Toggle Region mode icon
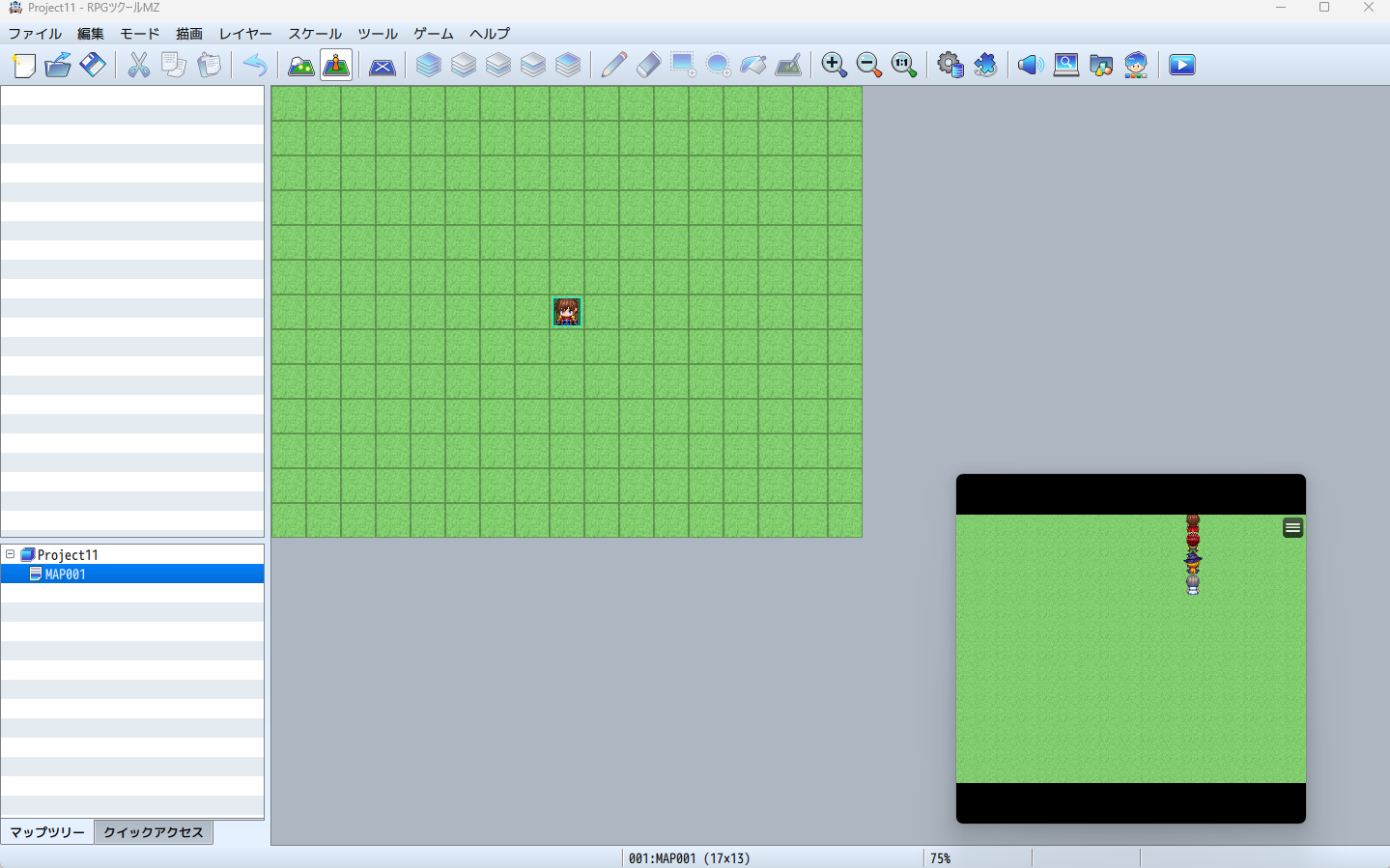Image resolution: width=1390 pixels, height=868 pixels. 383,65
